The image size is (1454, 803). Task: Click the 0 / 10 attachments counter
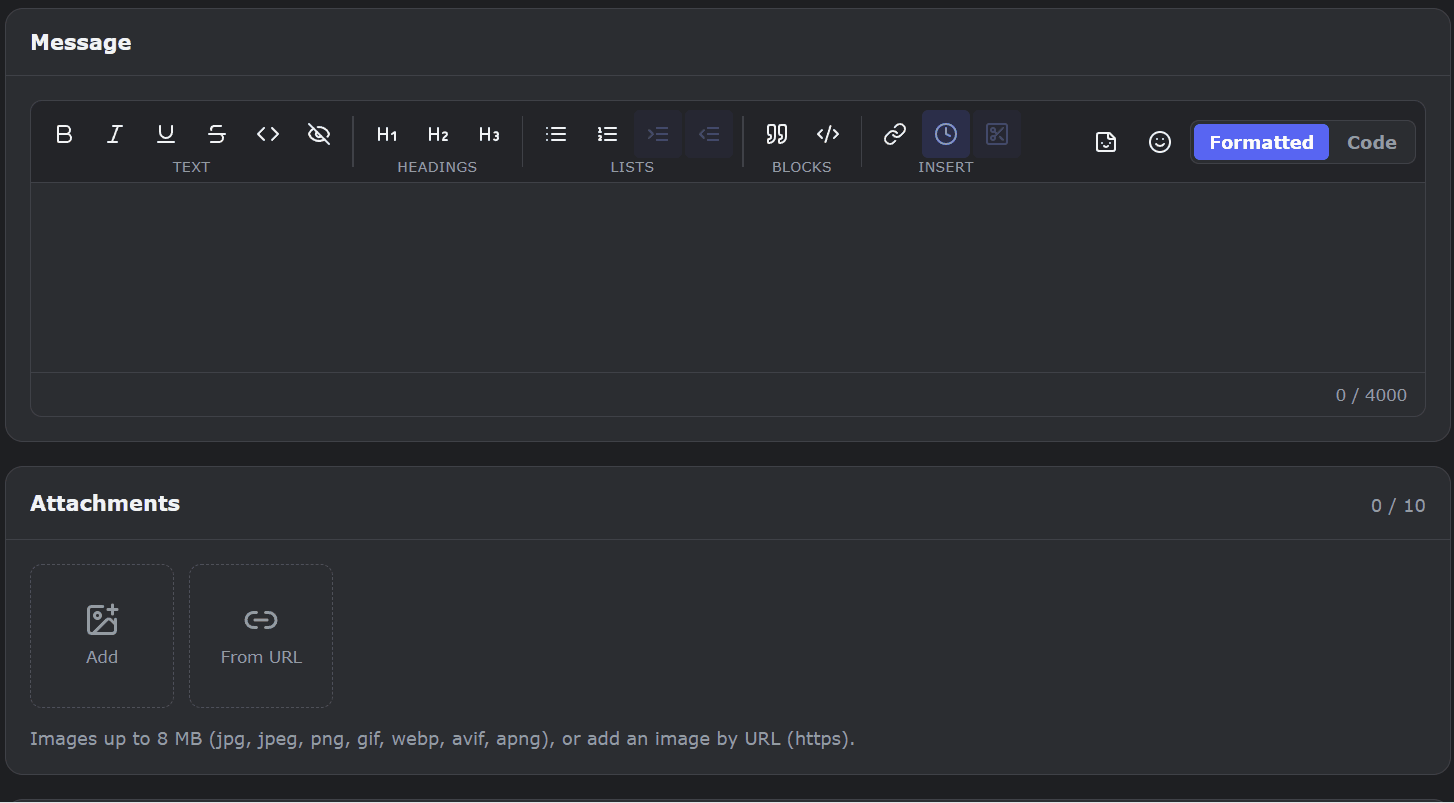[1398, 506]
